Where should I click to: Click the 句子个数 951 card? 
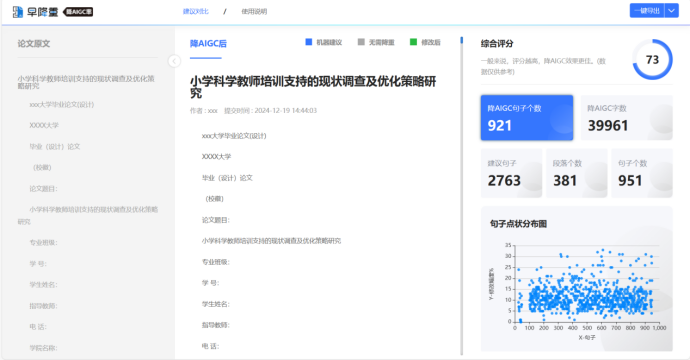[x=642, y=173]
